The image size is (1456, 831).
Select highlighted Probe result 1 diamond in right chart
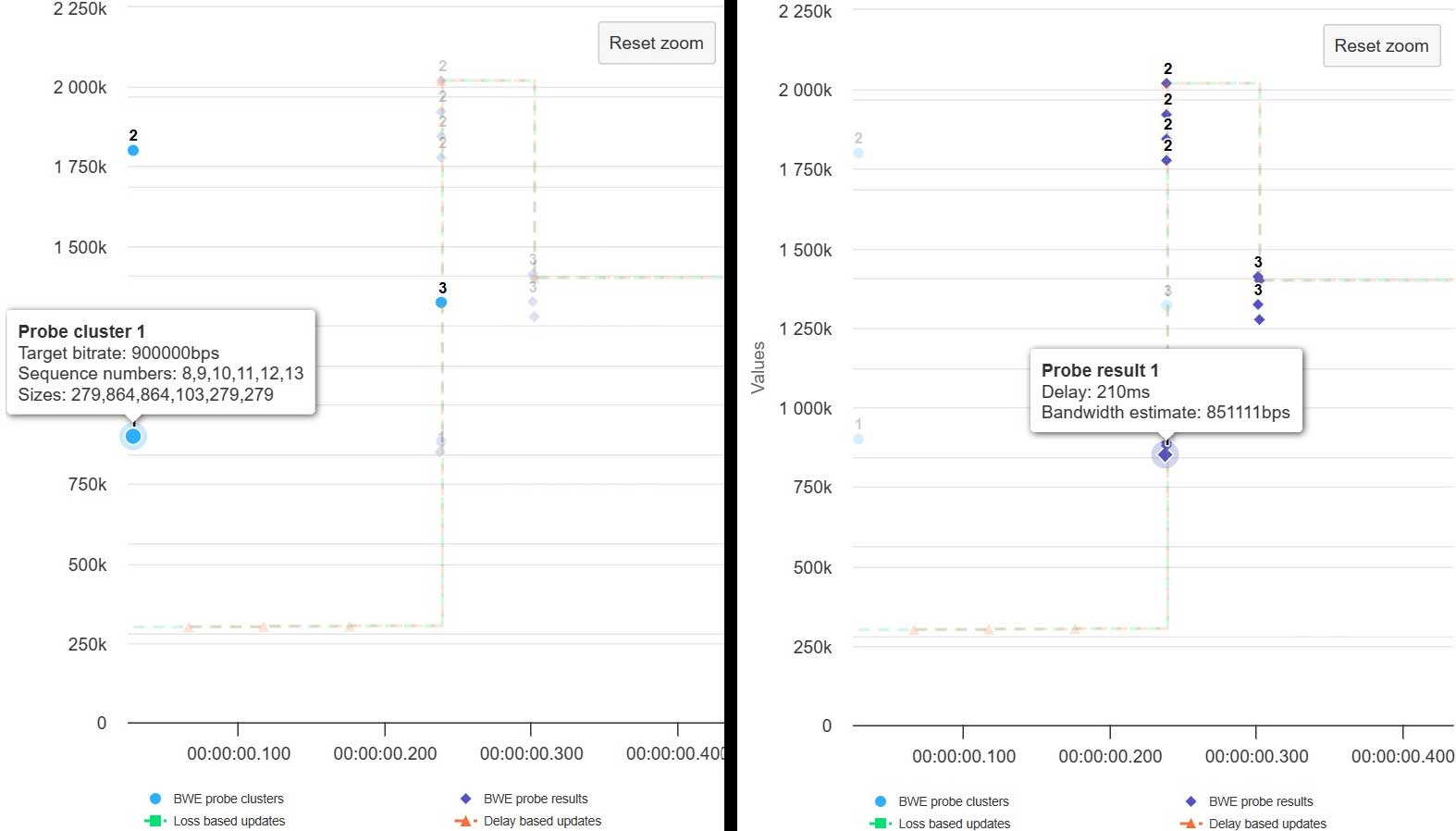pos(1165,454)
